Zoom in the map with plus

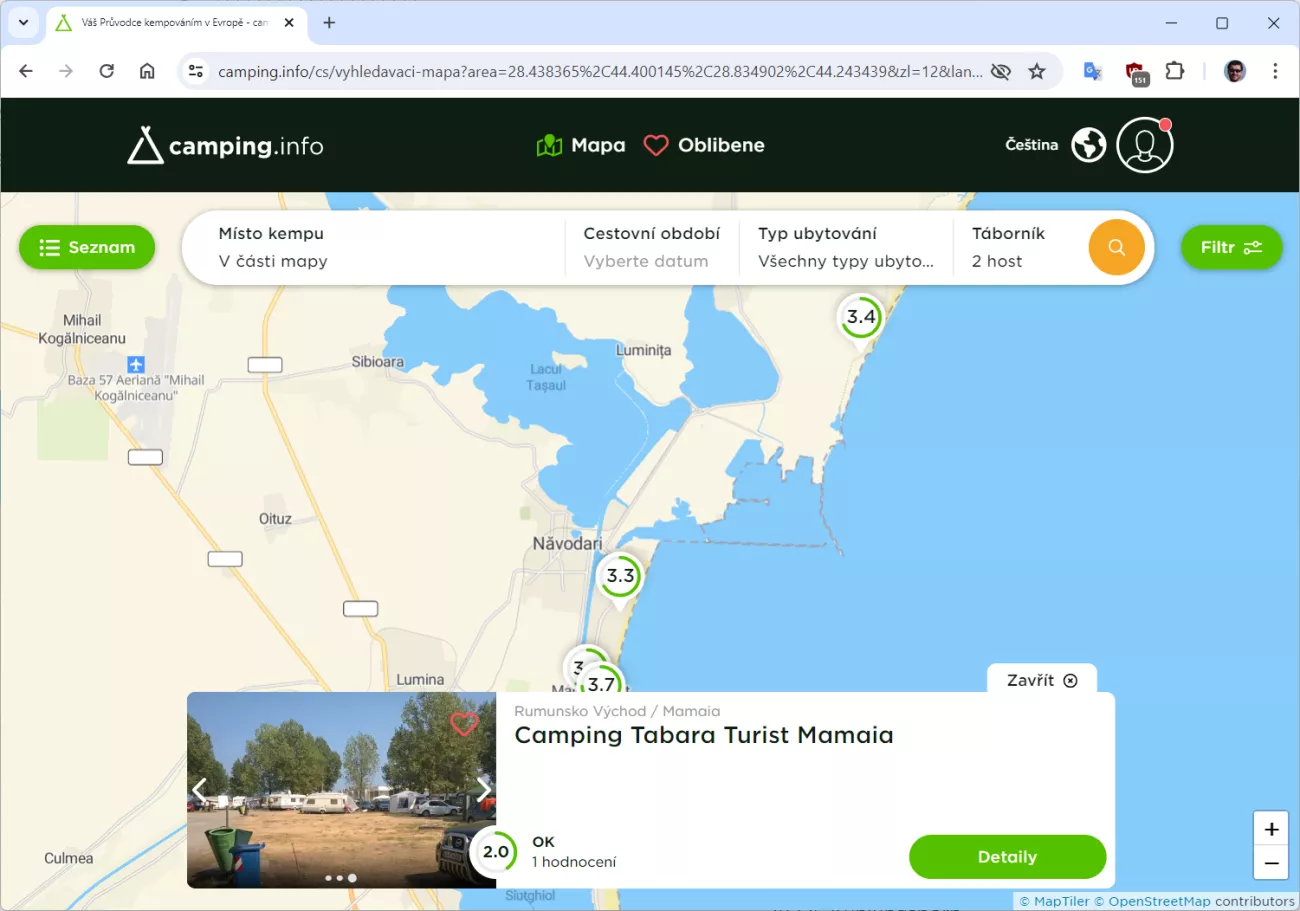(x=1271, y=829)
